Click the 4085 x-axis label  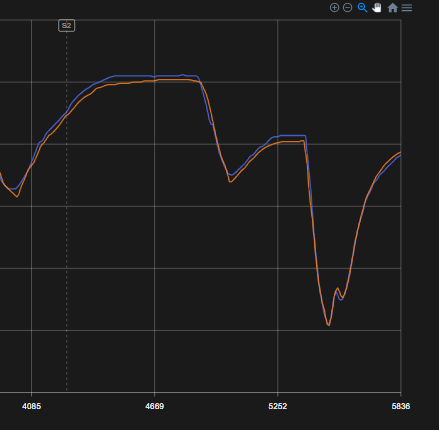(x=32, y=406)
